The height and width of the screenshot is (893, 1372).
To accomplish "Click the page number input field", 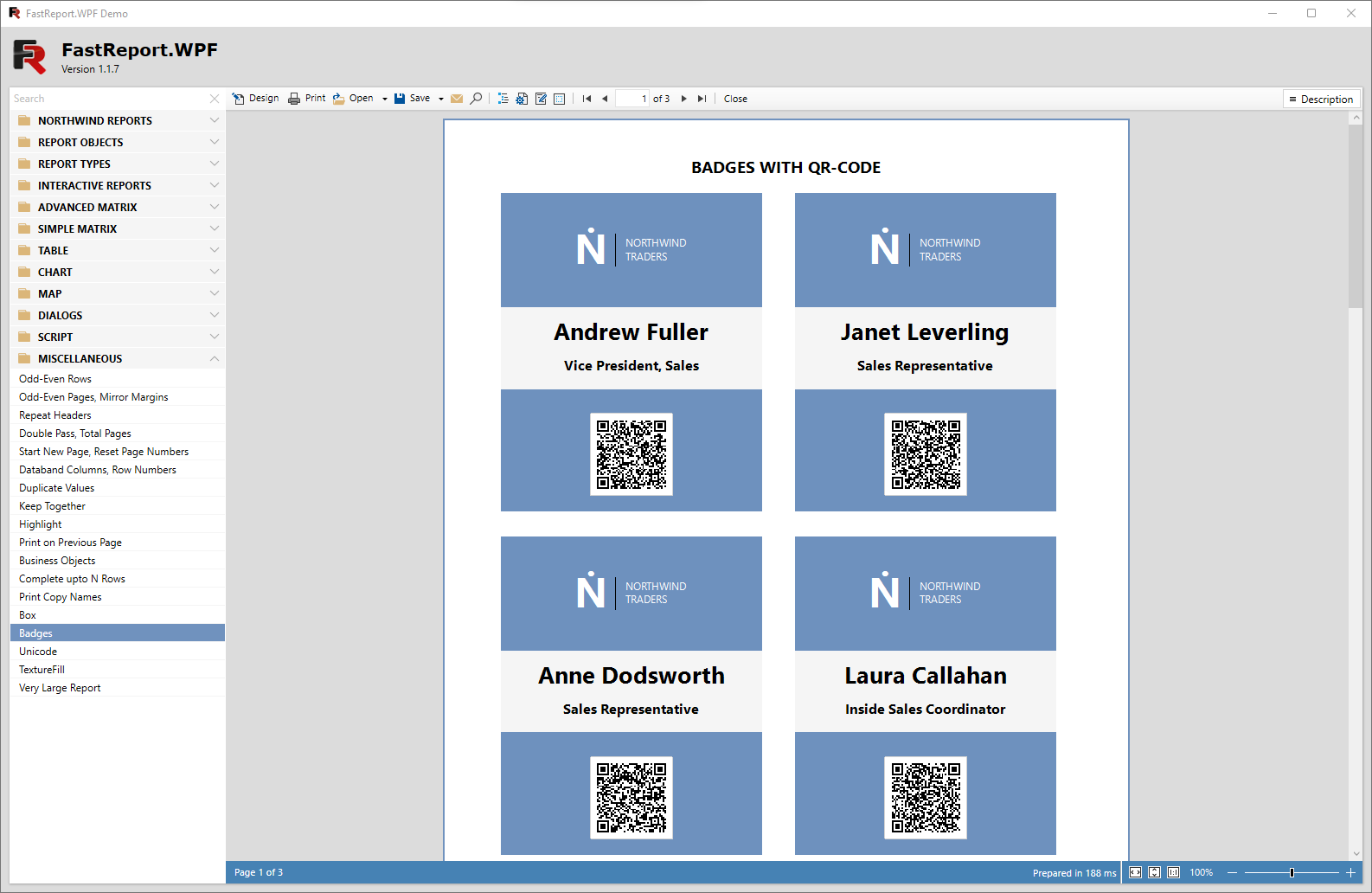I will (632, 99).
